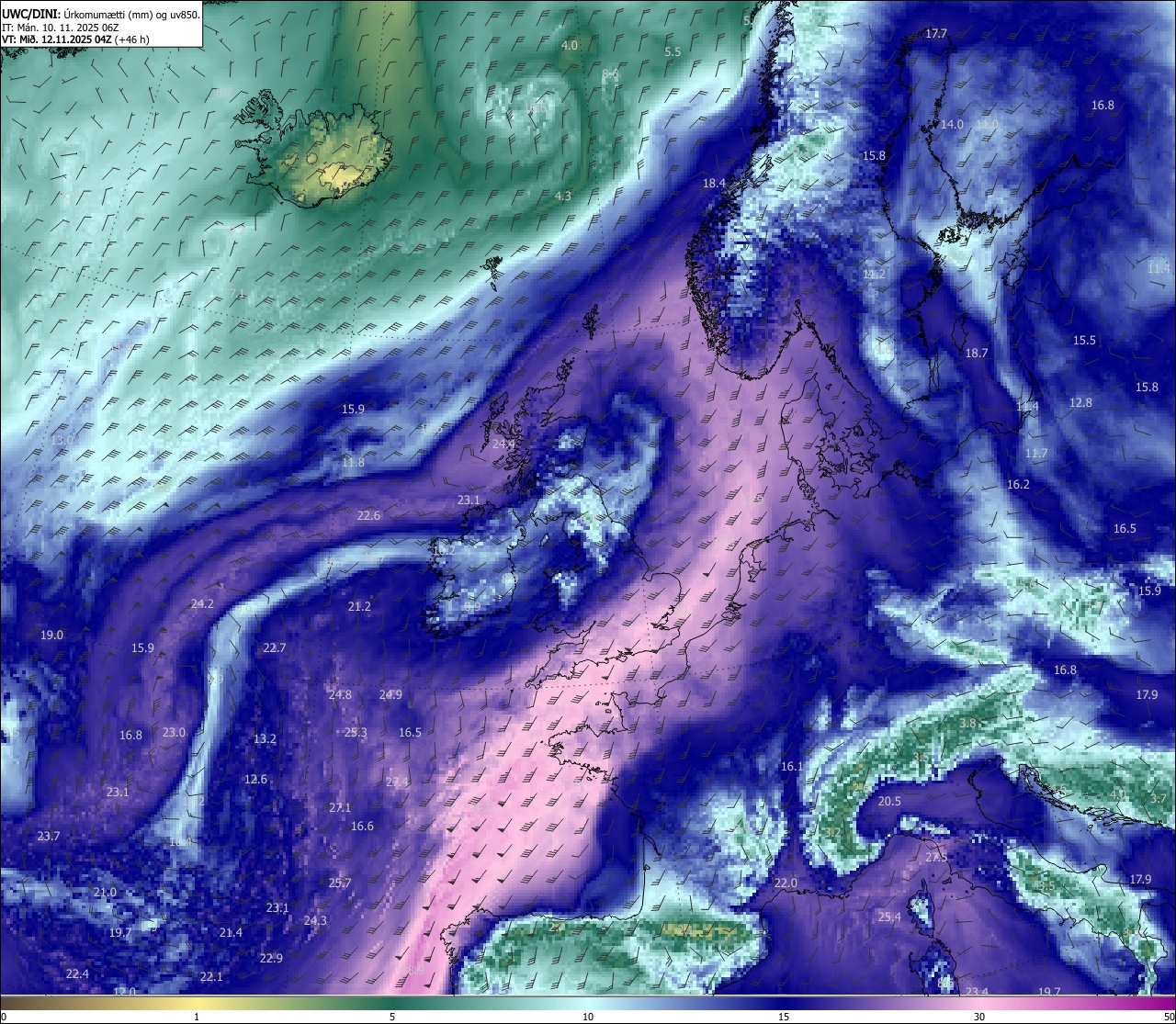Screen dimensions: 1176x1024
Task: Click the colour scale tick label '1'
Action: (197, 1017)
